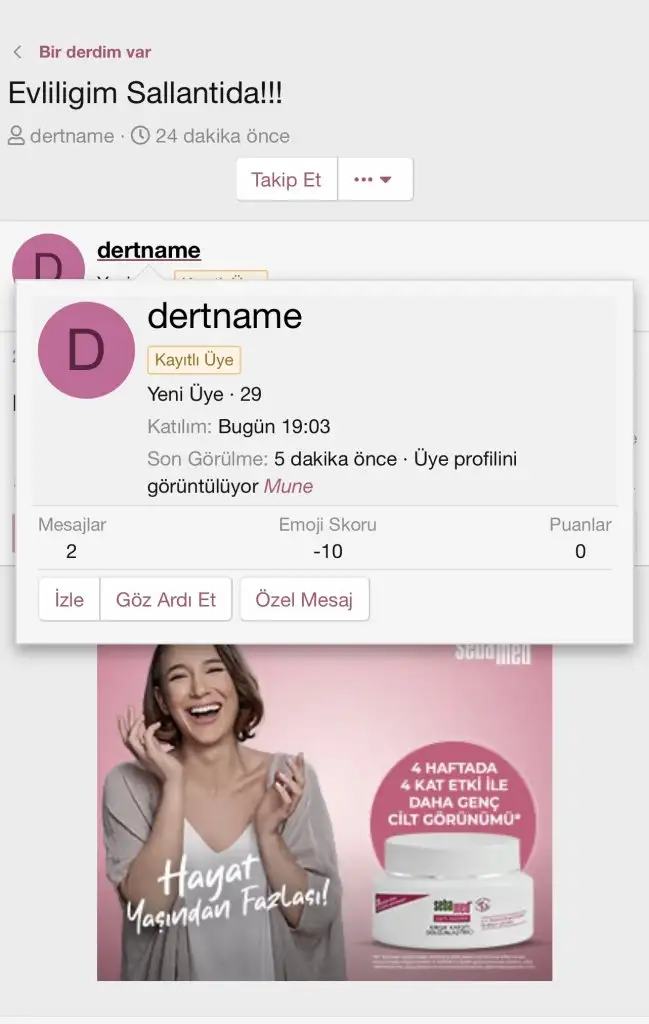Open the Bir derdim var forum link
This screenshot has width=649, height=1024.
95,52
